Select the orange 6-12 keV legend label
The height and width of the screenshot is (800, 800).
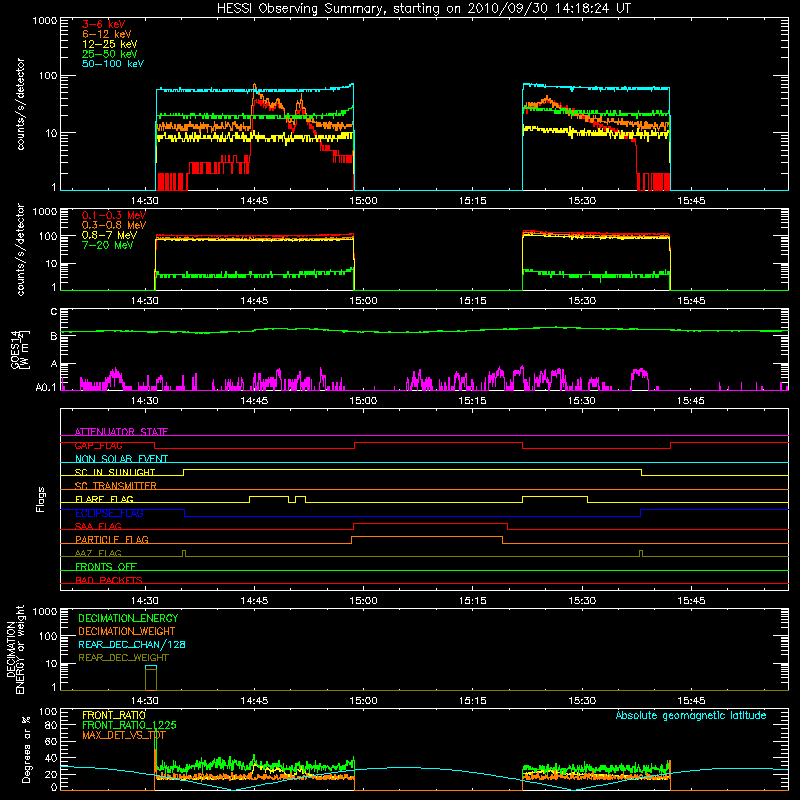107,34
